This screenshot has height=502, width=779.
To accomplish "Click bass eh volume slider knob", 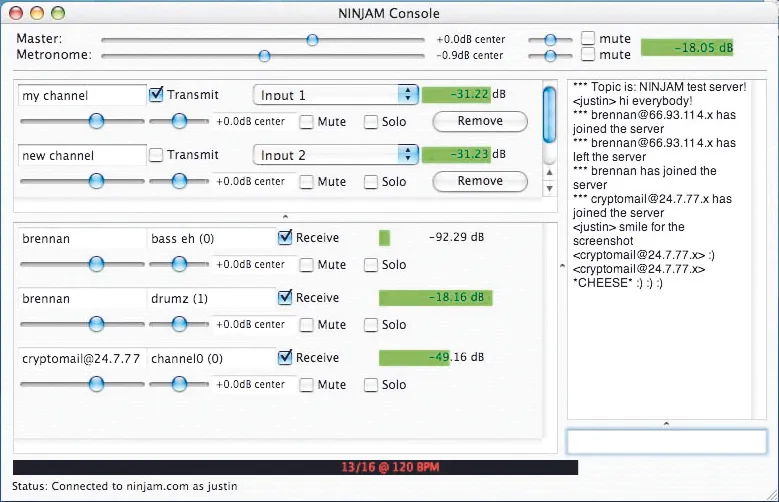I will 96,264.
